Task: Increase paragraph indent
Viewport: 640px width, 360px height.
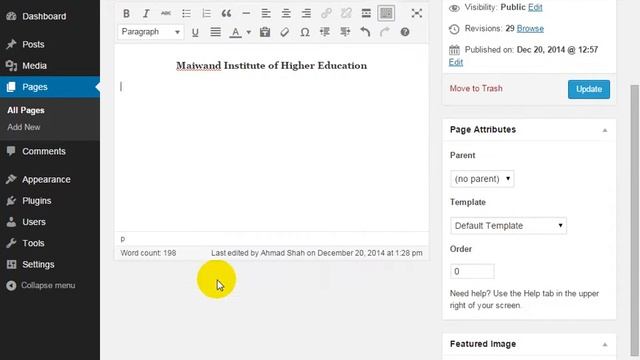Action: coord(345,32)
